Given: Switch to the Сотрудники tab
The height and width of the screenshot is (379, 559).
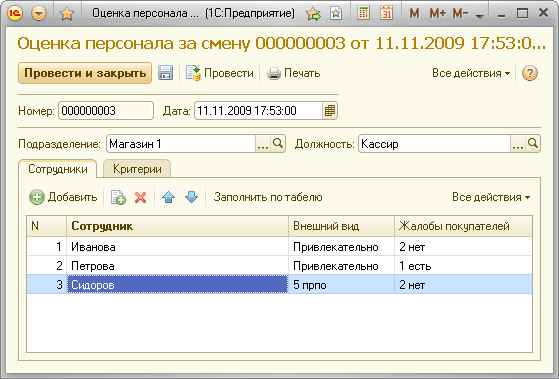Looking at the screenshot, I should [57, 169].
